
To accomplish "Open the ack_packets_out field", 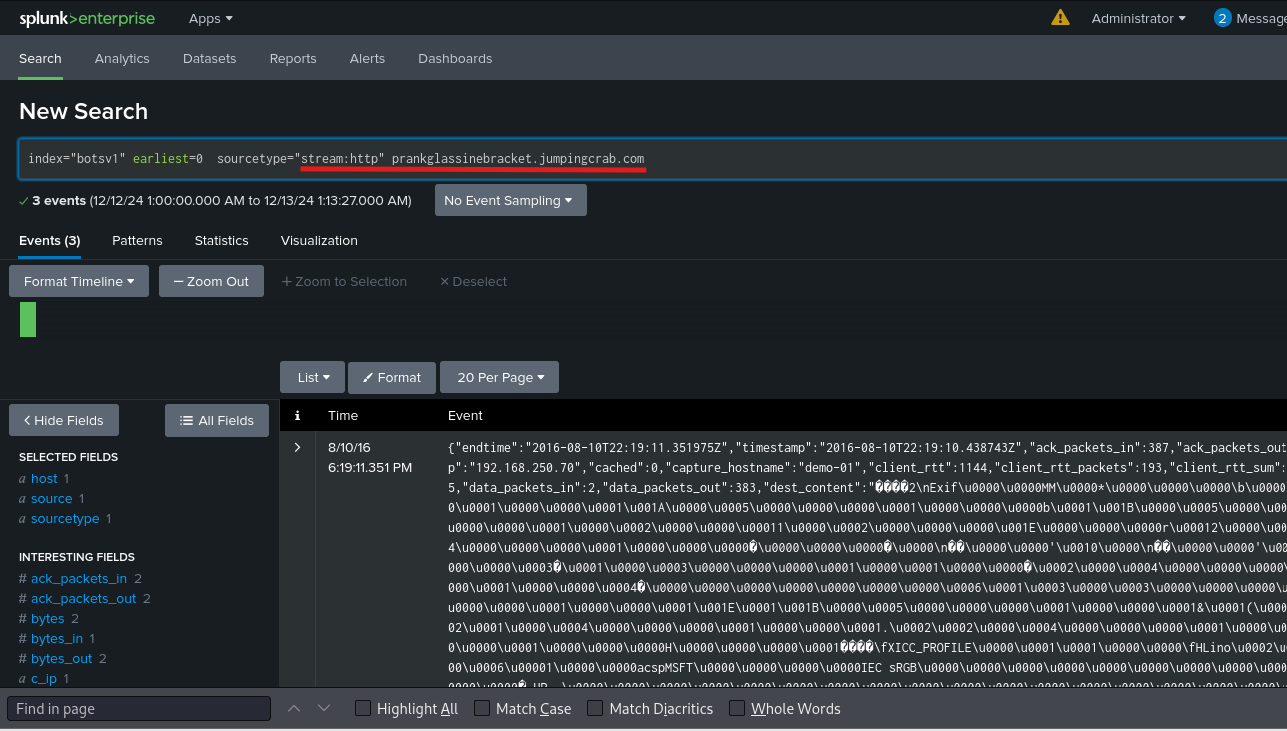I will (83, 598).
